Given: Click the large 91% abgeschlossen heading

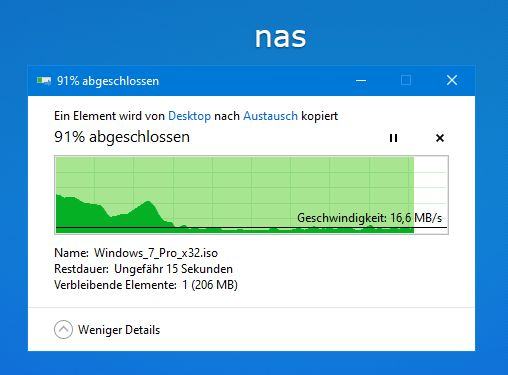Looking at the screenshot, I should point(122,137).
